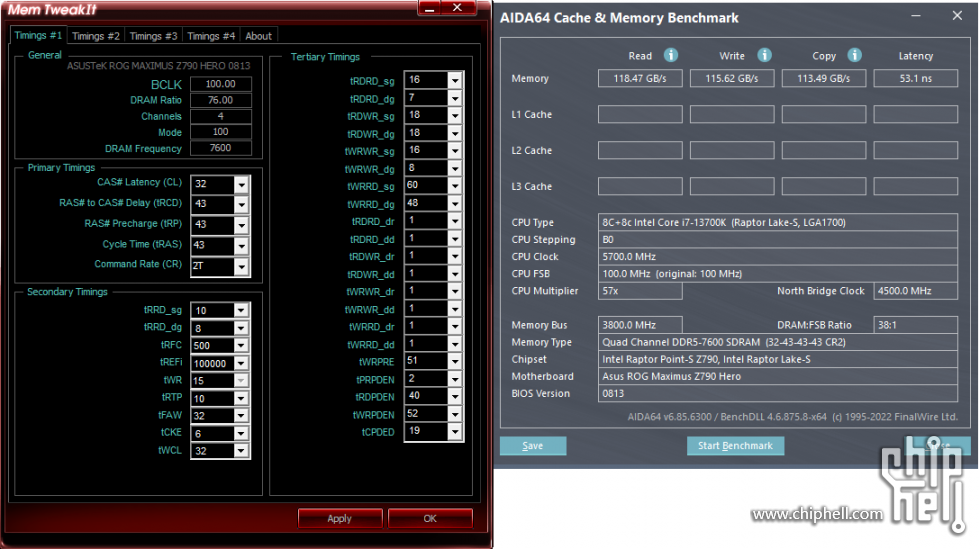Open the tFAW dropdown arrow
Viewport: 979px width, 549px height.
[x=241, y=415]
